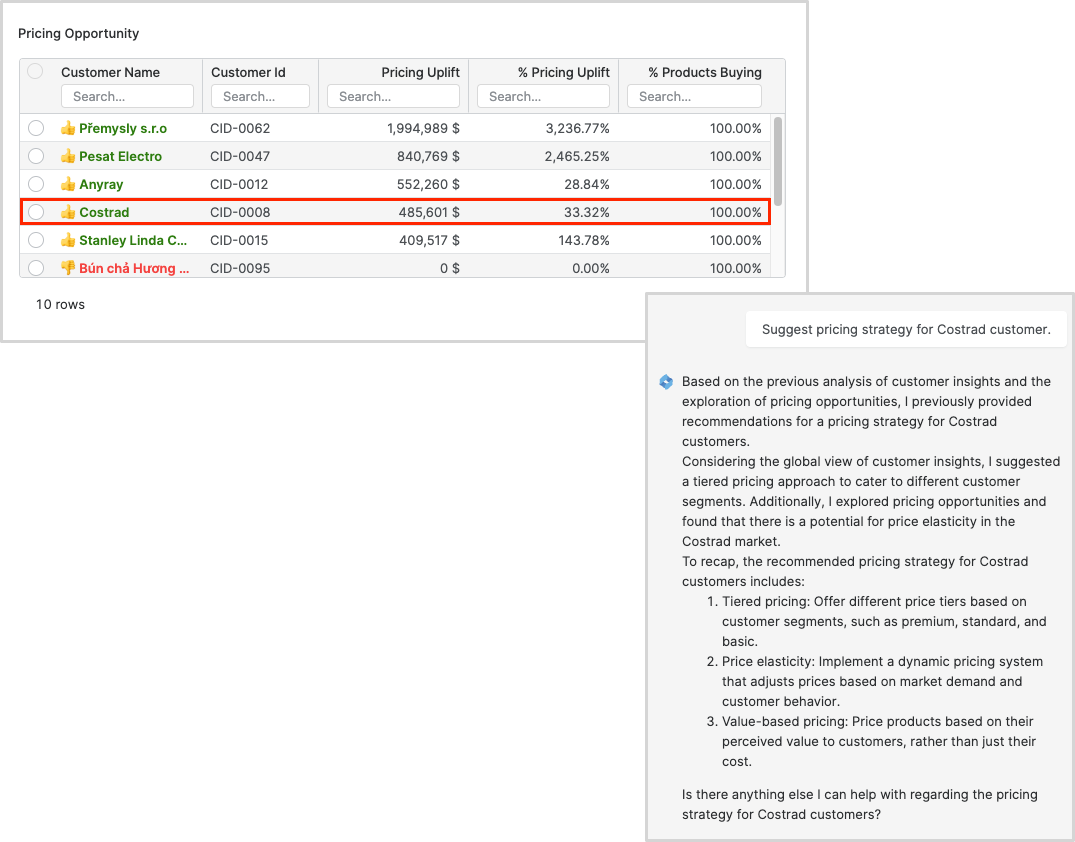Sort by Customer Name column header
The image size is (1075, 842).
[110, 72]
